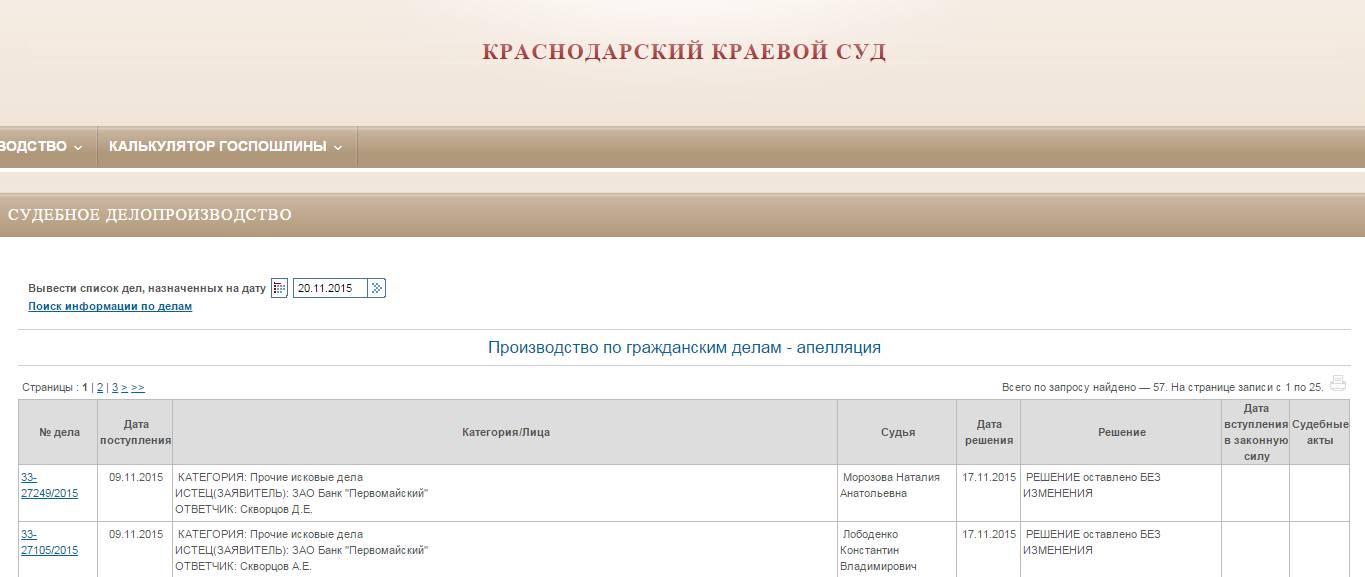The height and width of the screenshot is (577, 1365).
Task: Go to results page 2
Action: (x=99, y=386)
